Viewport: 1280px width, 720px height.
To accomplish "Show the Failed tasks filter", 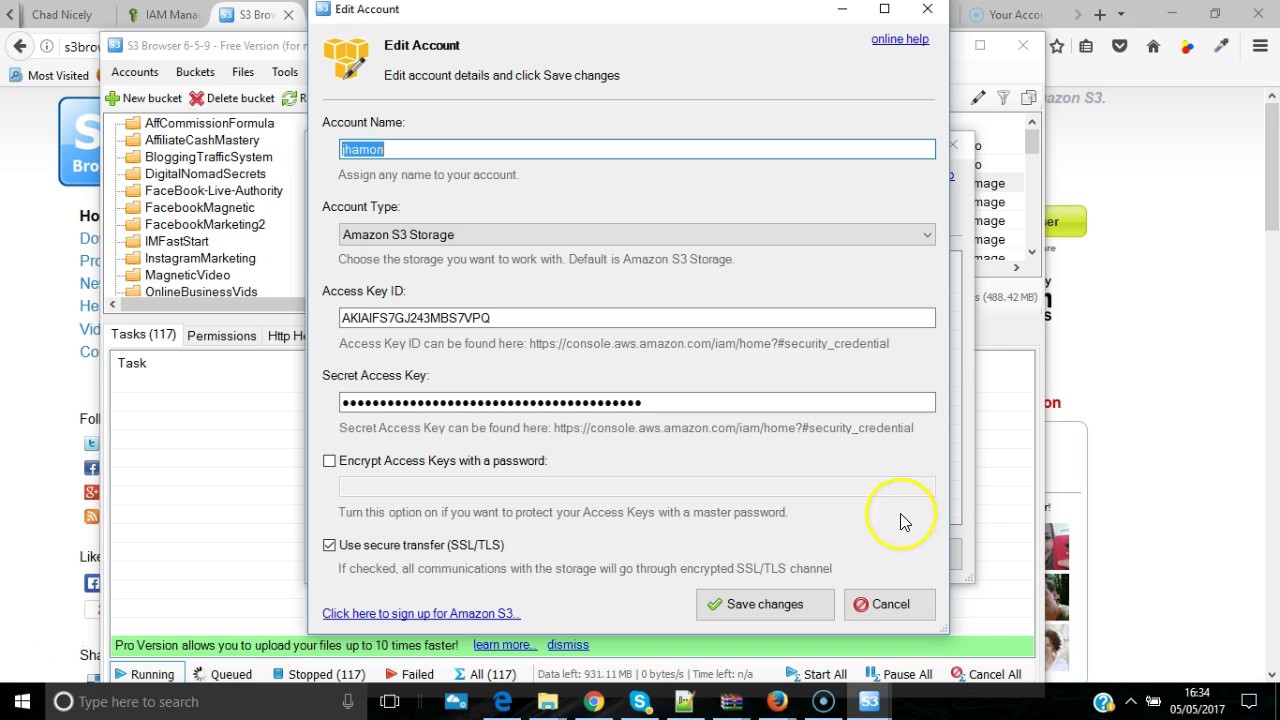I will [x=409, y=674].
